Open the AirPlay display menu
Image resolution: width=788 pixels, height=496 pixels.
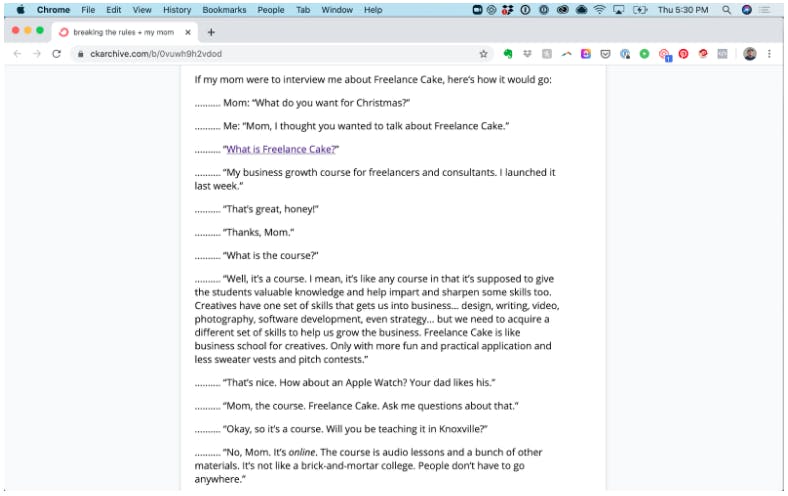(619, 10)
